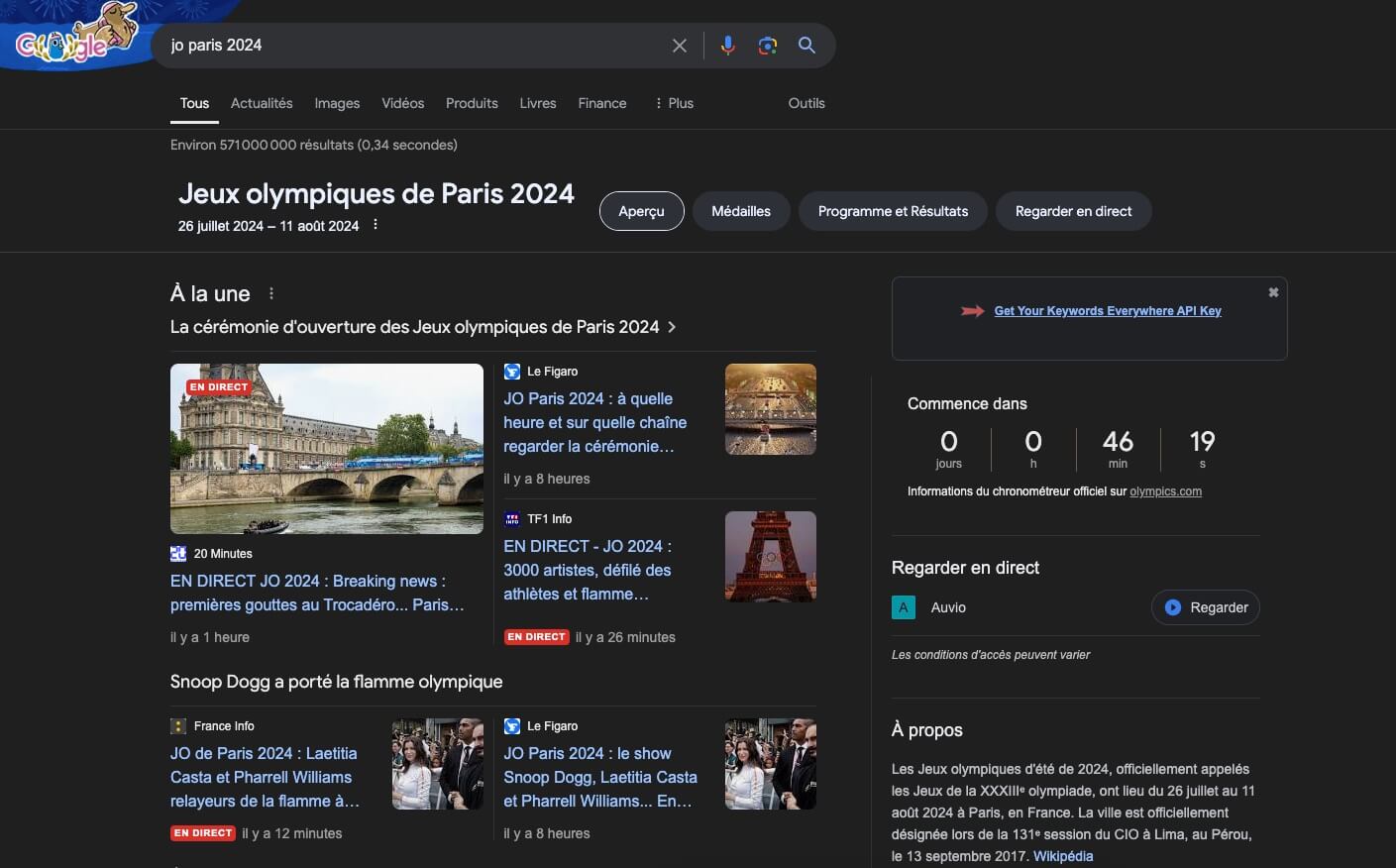Open the Outils search tools

[x=806, y=103]
